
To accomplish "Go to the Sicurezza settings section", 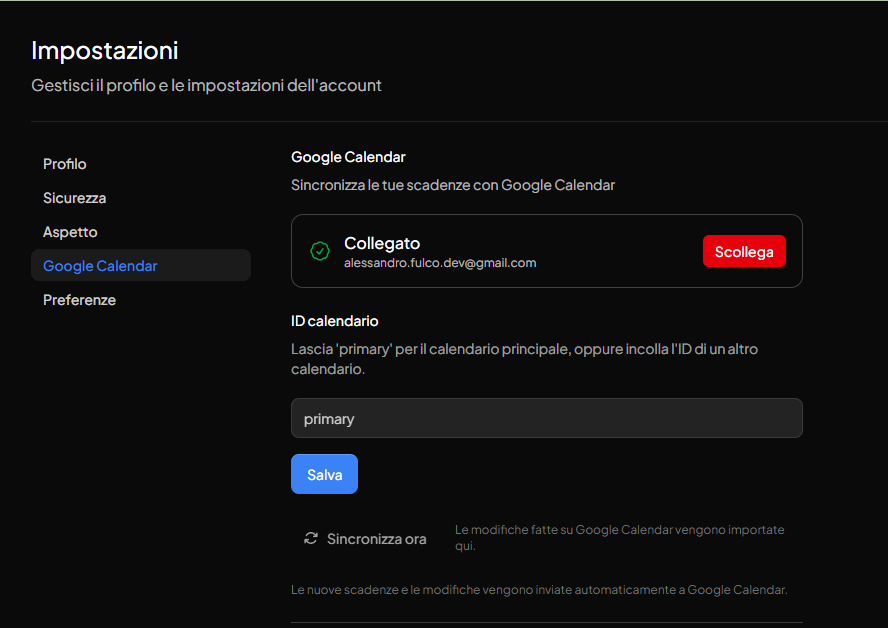I will pos(140,198).
